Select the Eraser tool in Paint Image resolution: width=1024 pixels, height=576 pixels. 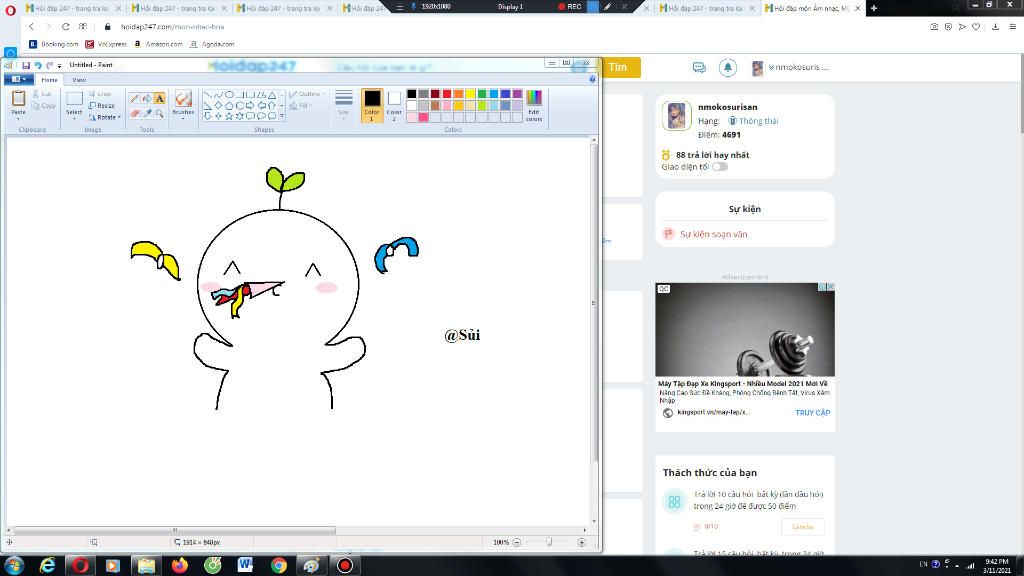pyautogui.click(x=135, y=113)
